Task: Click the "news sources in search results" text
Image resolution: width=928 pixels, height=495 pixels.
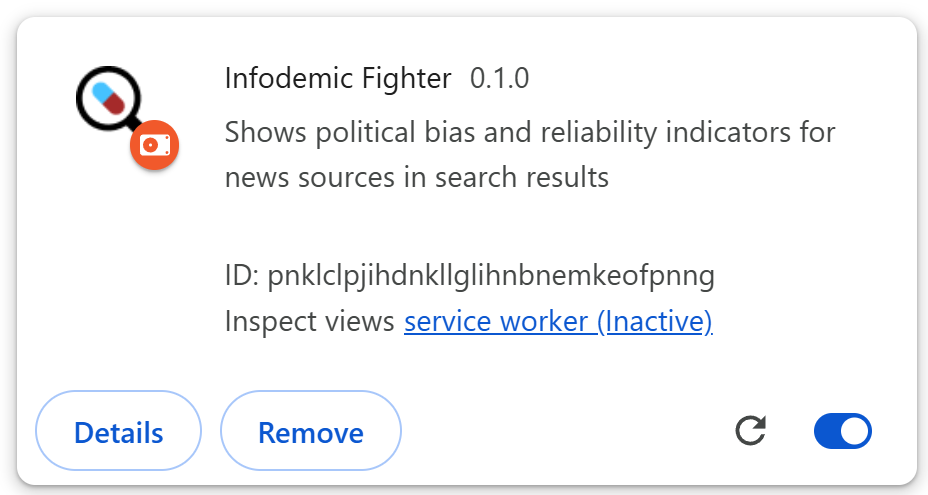Action: [416, 178]
